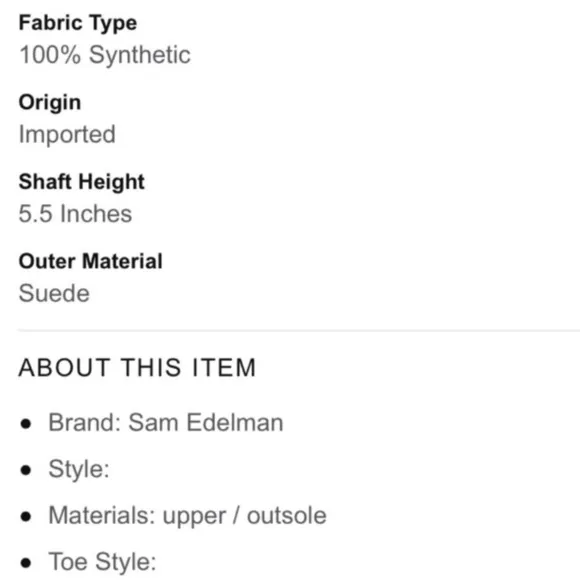Viewport: 580px width, 580px height.
Task: Click the bullet before Toe Style
Action: click(x=26, y=563)
